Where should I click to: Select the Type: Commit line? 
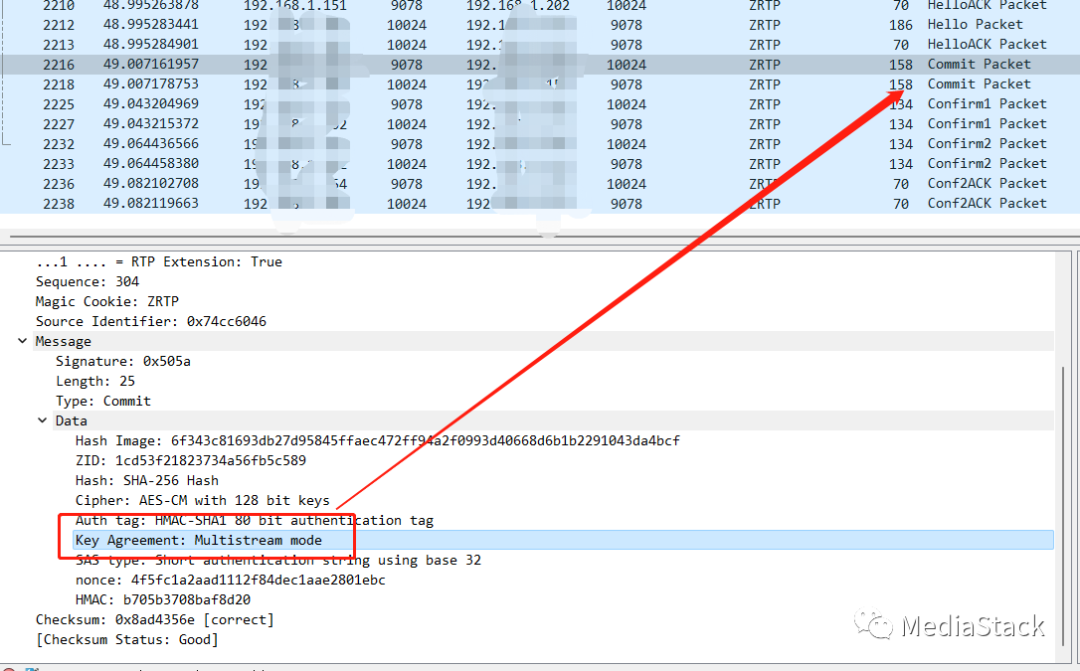pyautogui.click(x=103, y=401)
